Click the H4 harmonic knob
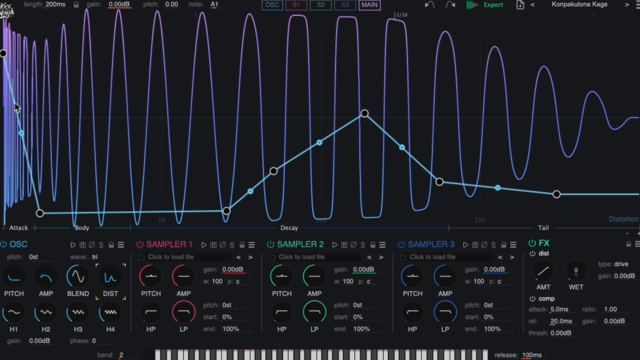The height and width of the screenshot is (360, 640). pos(110,312)
